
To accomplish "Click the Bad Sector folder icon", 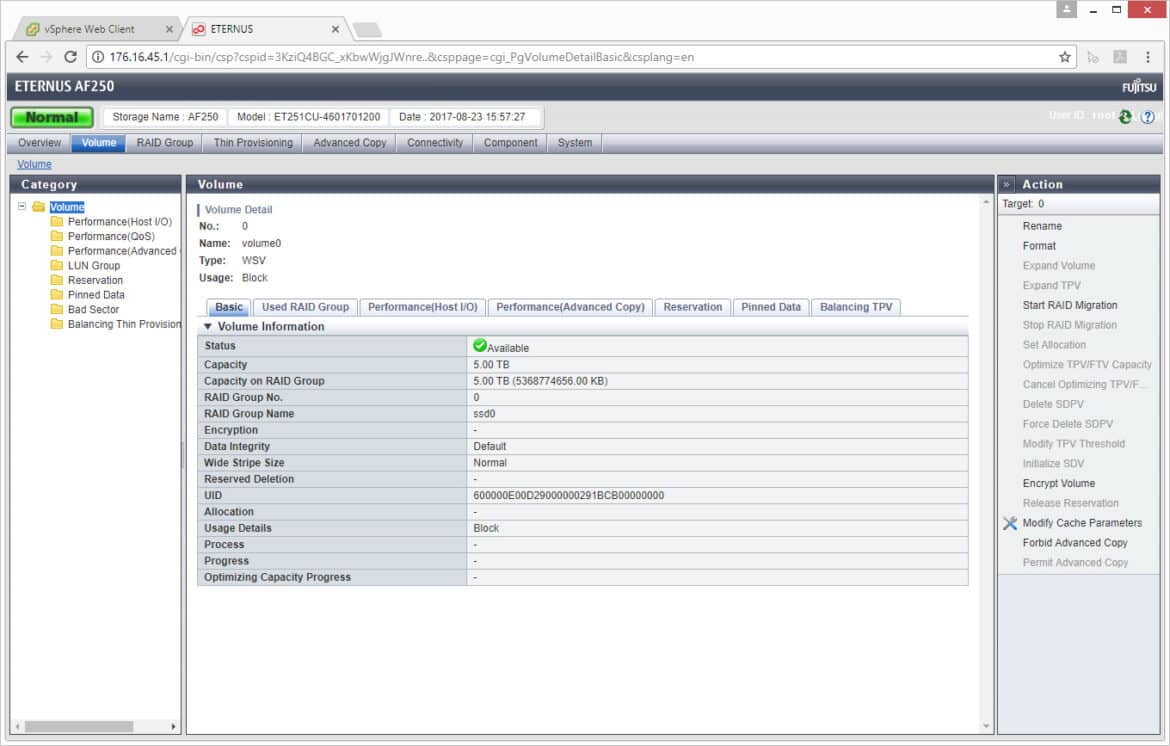I will tap(57, 309).
